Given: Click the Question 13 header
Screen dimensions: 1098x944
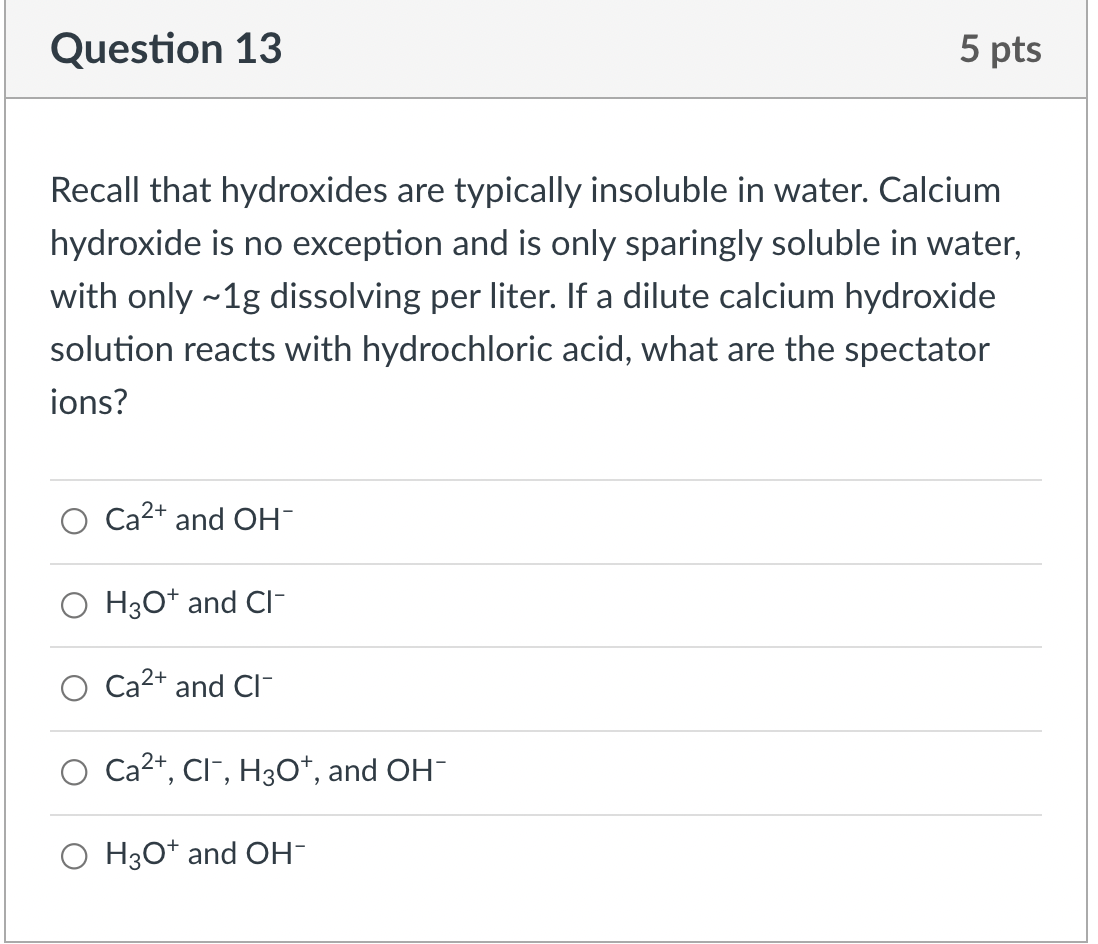Looking at the screenshot, I should [170, 48].
